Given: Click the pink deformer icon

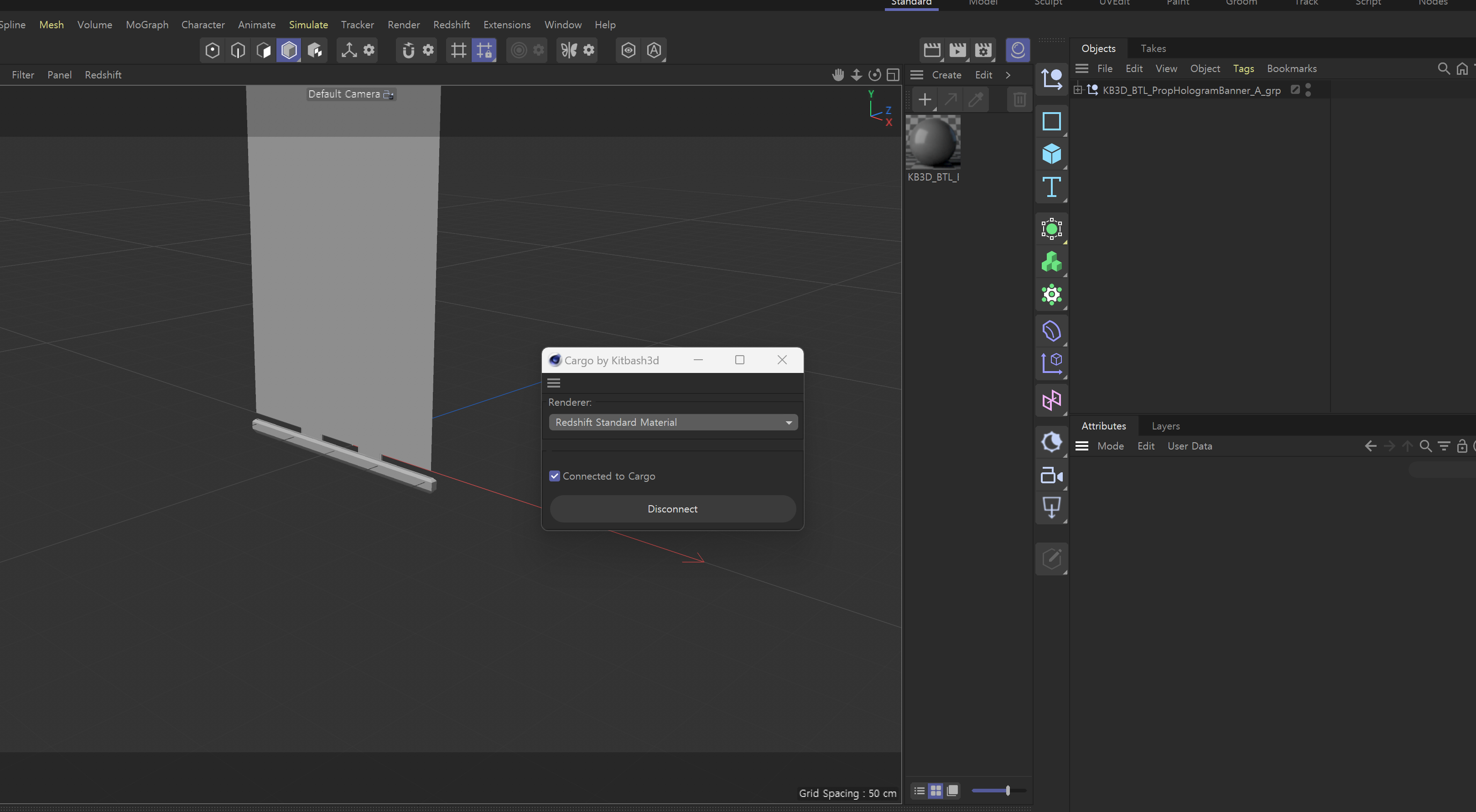Looking at the screenshot, I should (x=1051, y=400).
